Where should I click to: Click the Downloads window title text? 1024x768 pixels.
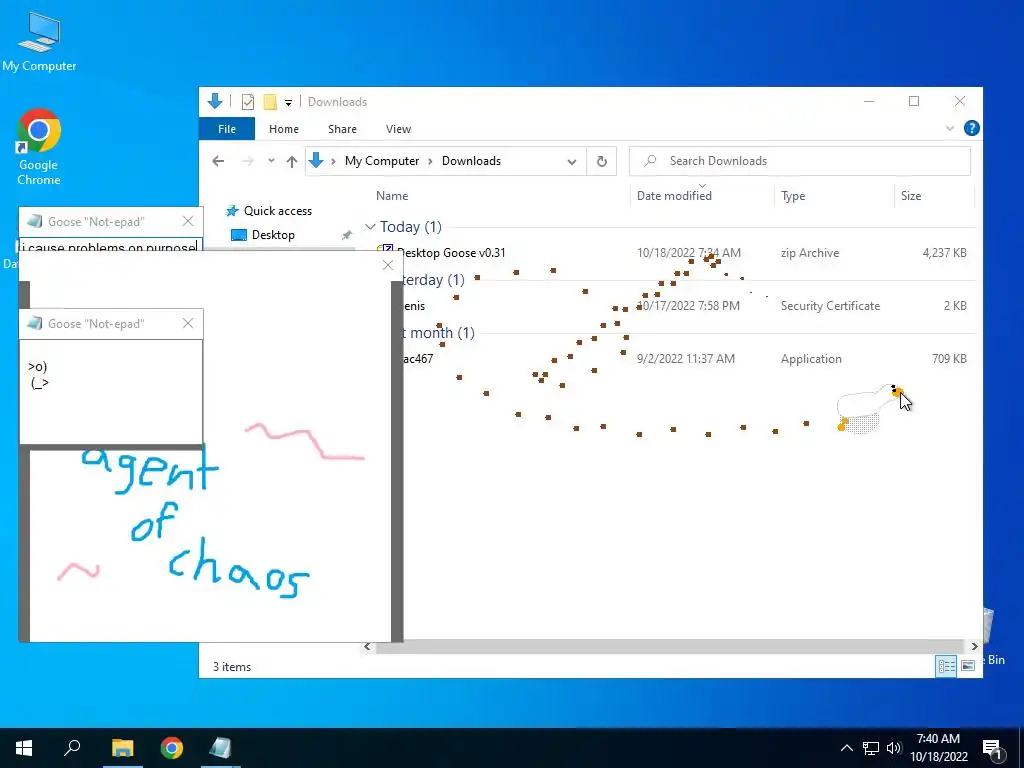pos(337,102)
